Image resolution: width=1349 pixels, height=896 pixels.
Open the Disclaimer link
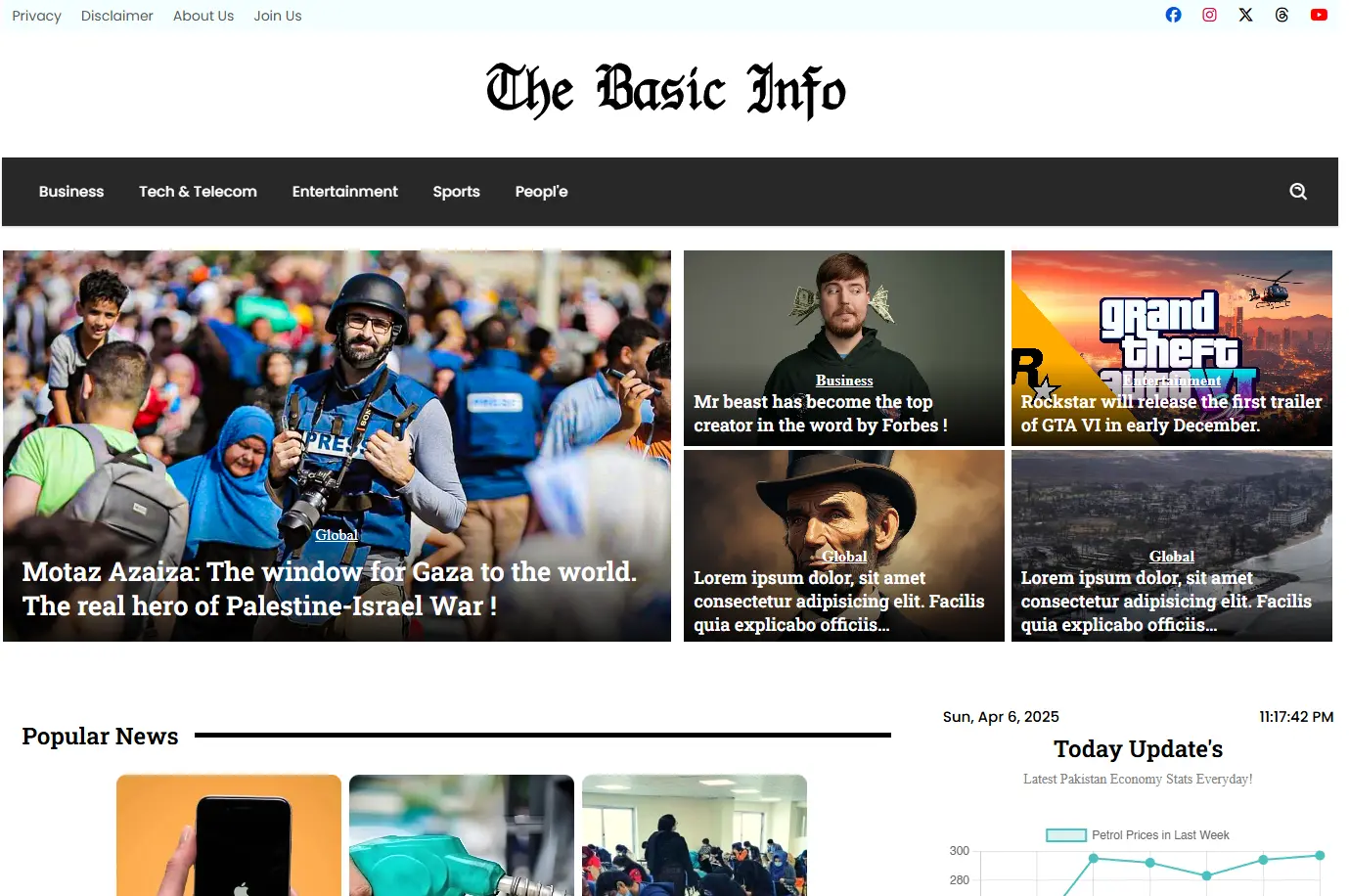coord(117,16)
